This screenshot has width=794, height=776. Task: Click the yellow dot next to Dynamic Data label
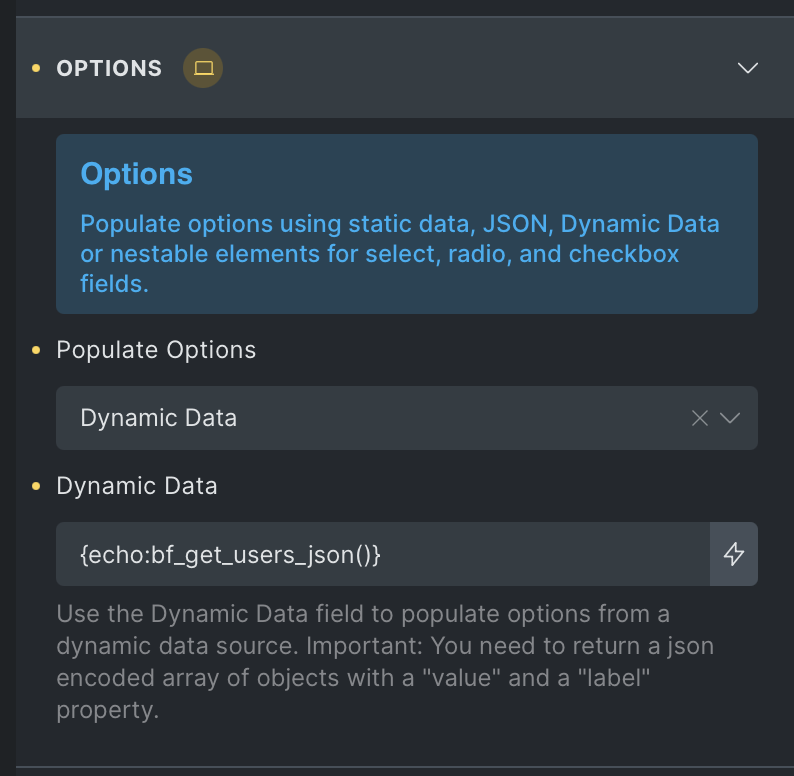(x=36, y=486)
